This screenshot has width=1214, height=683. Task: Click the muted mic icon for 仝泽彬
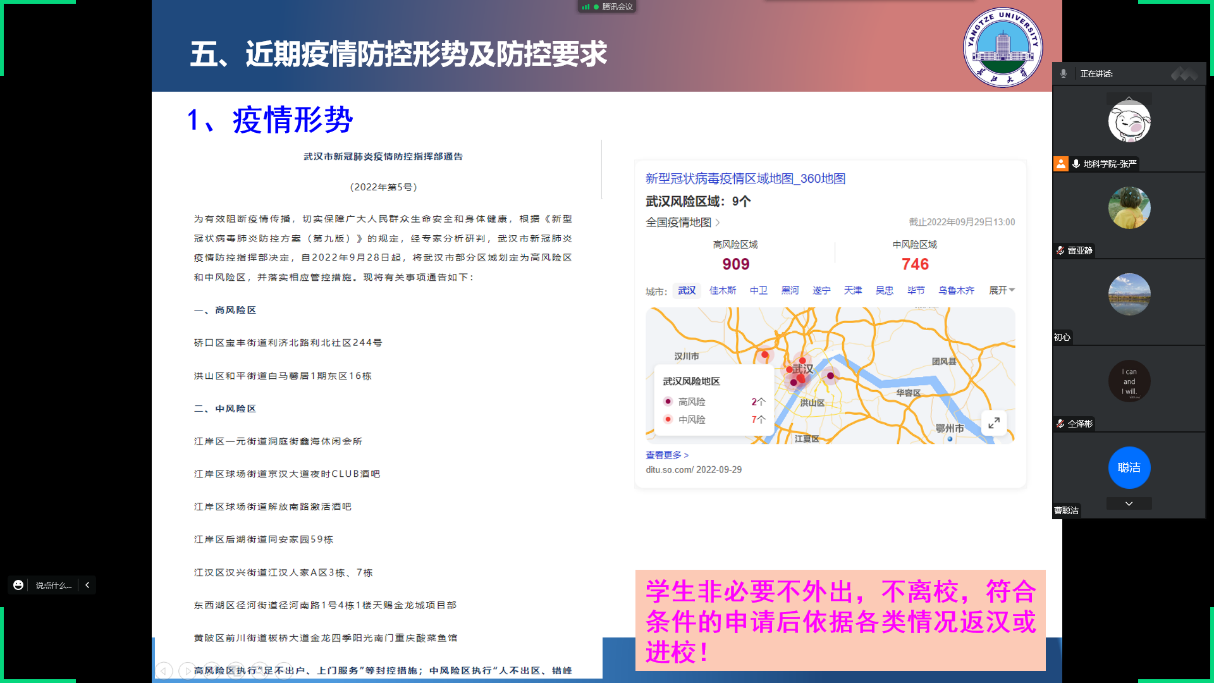[1060, 424]
